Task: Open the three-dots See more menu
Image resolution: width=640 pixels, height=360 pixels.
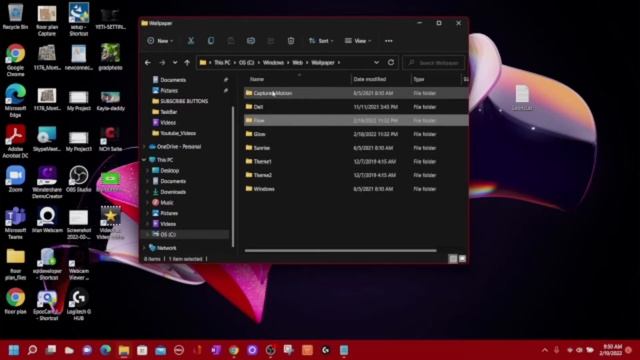Action: [389, 41]
